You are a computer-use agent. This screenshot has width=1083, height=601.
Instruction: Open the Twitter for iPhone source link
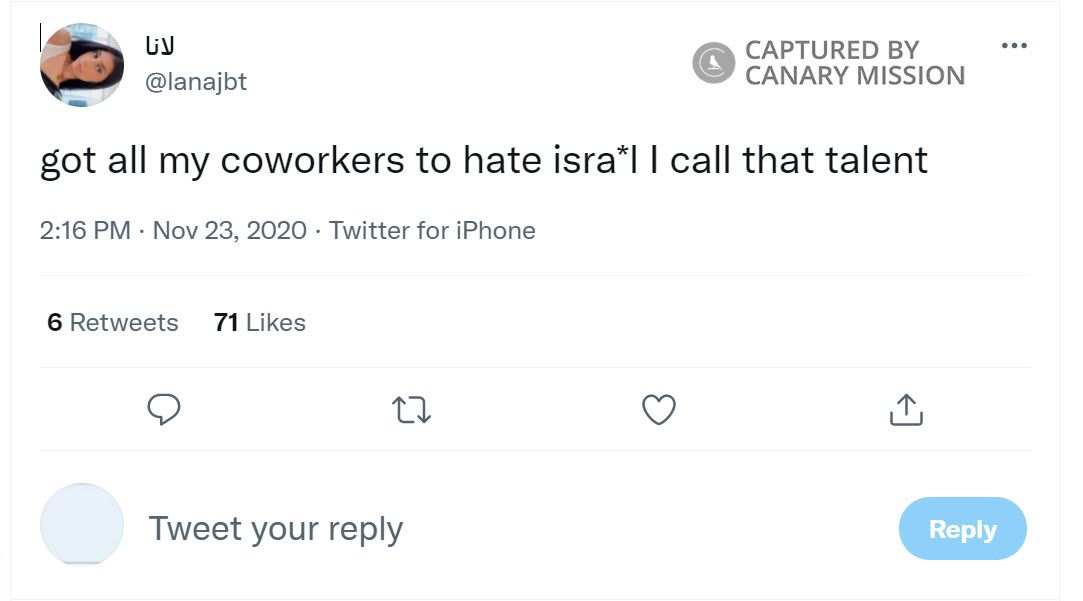(x=432, y=231)
